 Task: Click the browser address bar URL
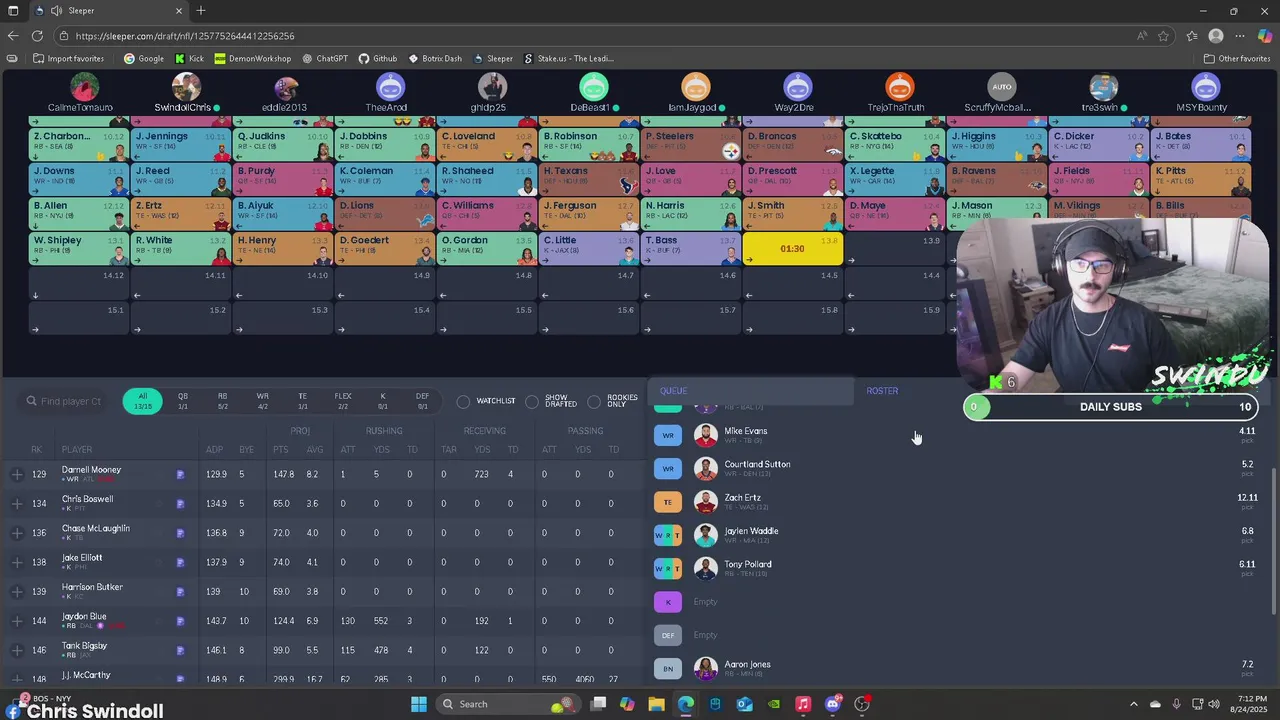click(x=184, y=36)
